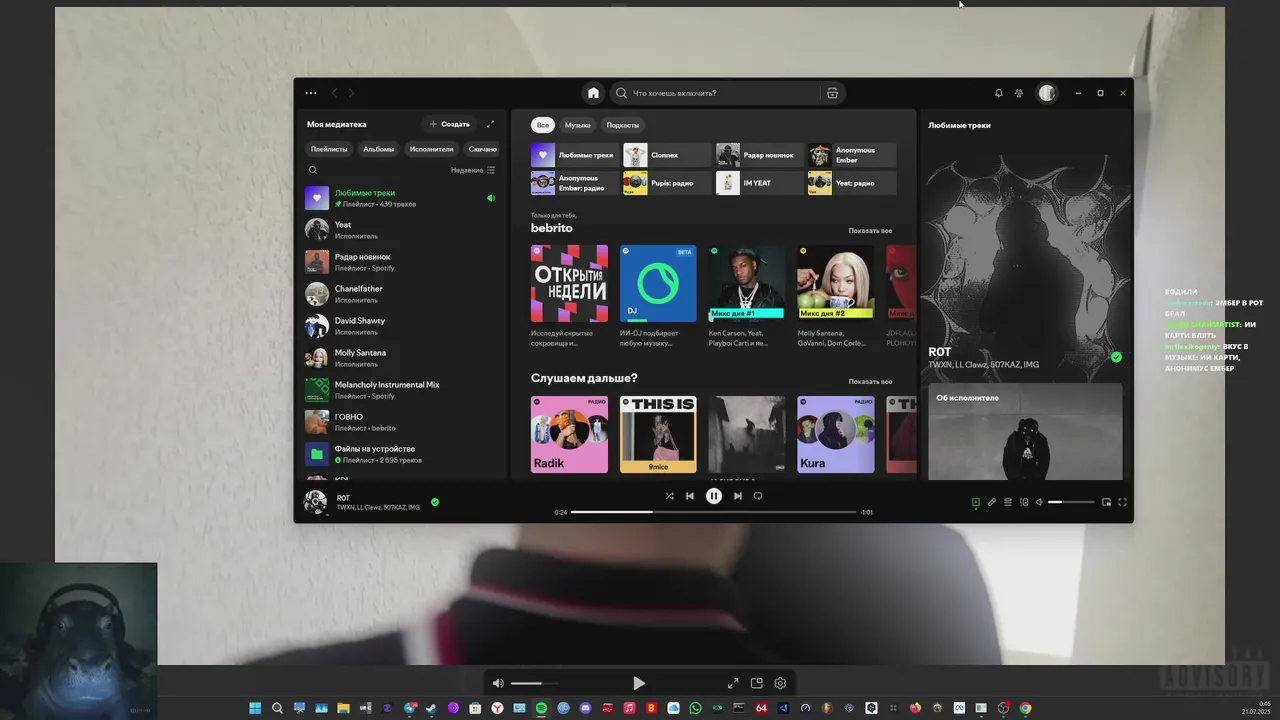Open Yeat: радио shortcut tile
Viewport: 1280px width, 720px height.
pyautogui.click(x=852, y=183)
